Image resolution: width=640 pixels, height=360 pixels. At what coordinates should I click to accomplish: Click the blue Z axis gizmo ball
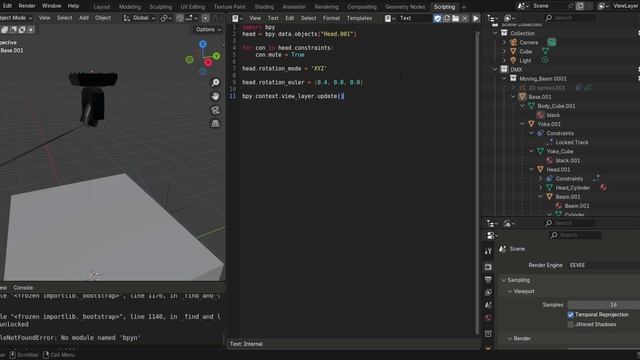tap(203, 44)
